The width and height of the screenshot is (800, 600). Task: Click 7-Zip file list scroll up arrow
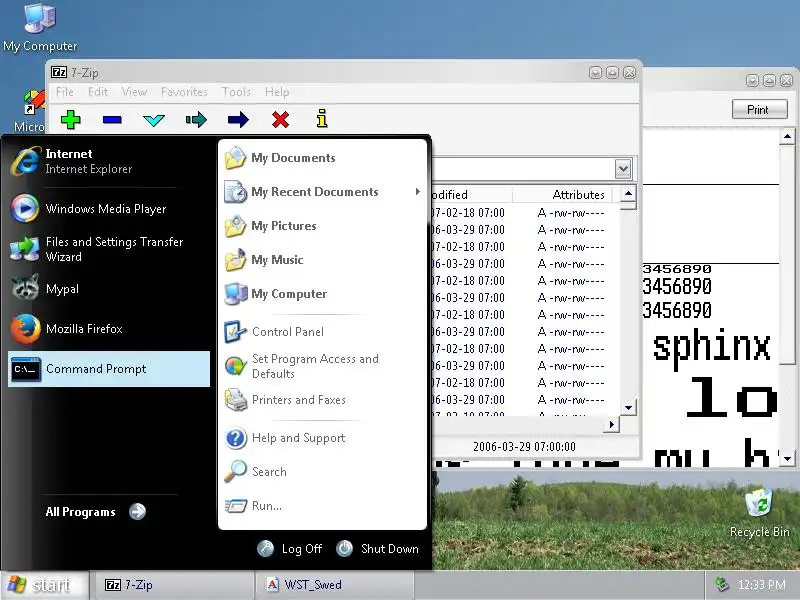pos(629,193)
